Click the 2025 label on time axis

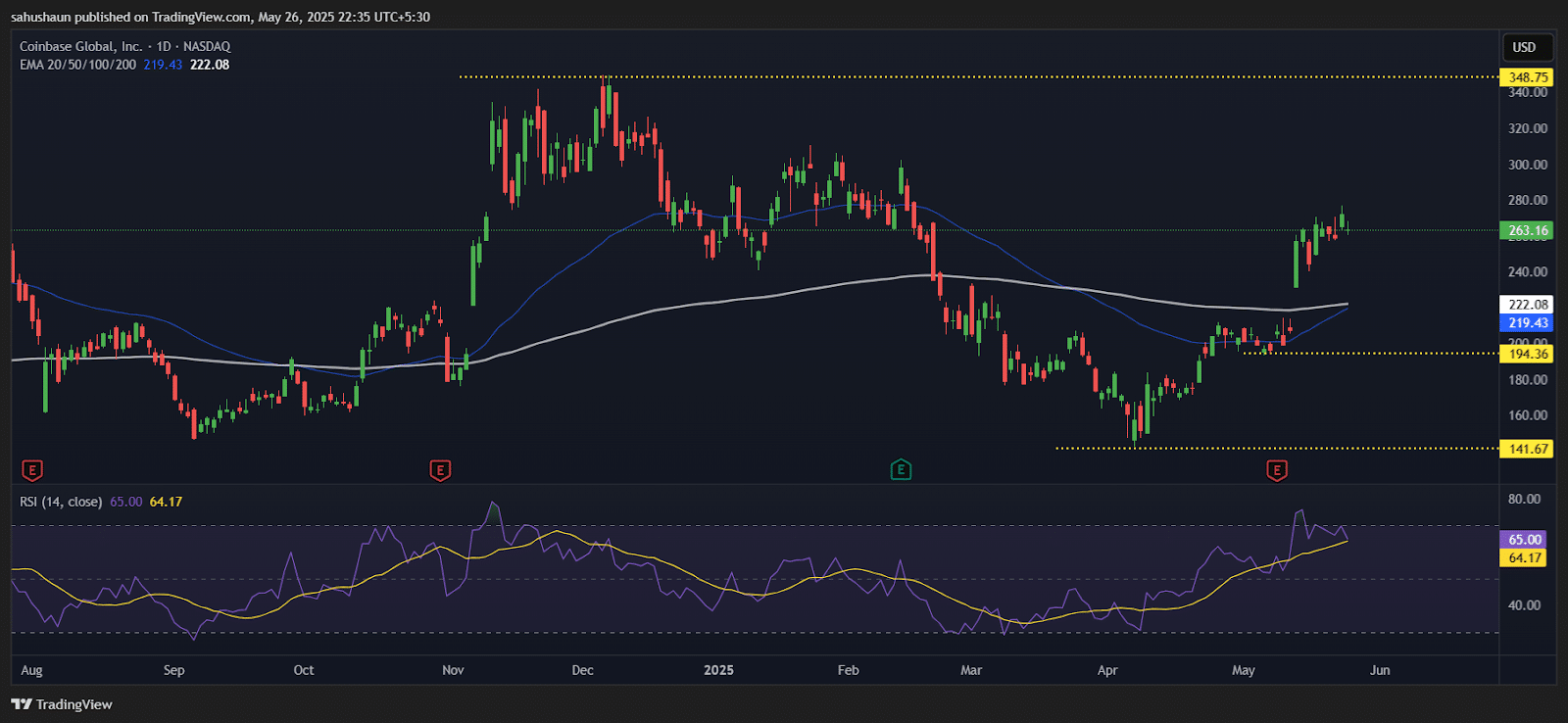(x=718, y=670)
